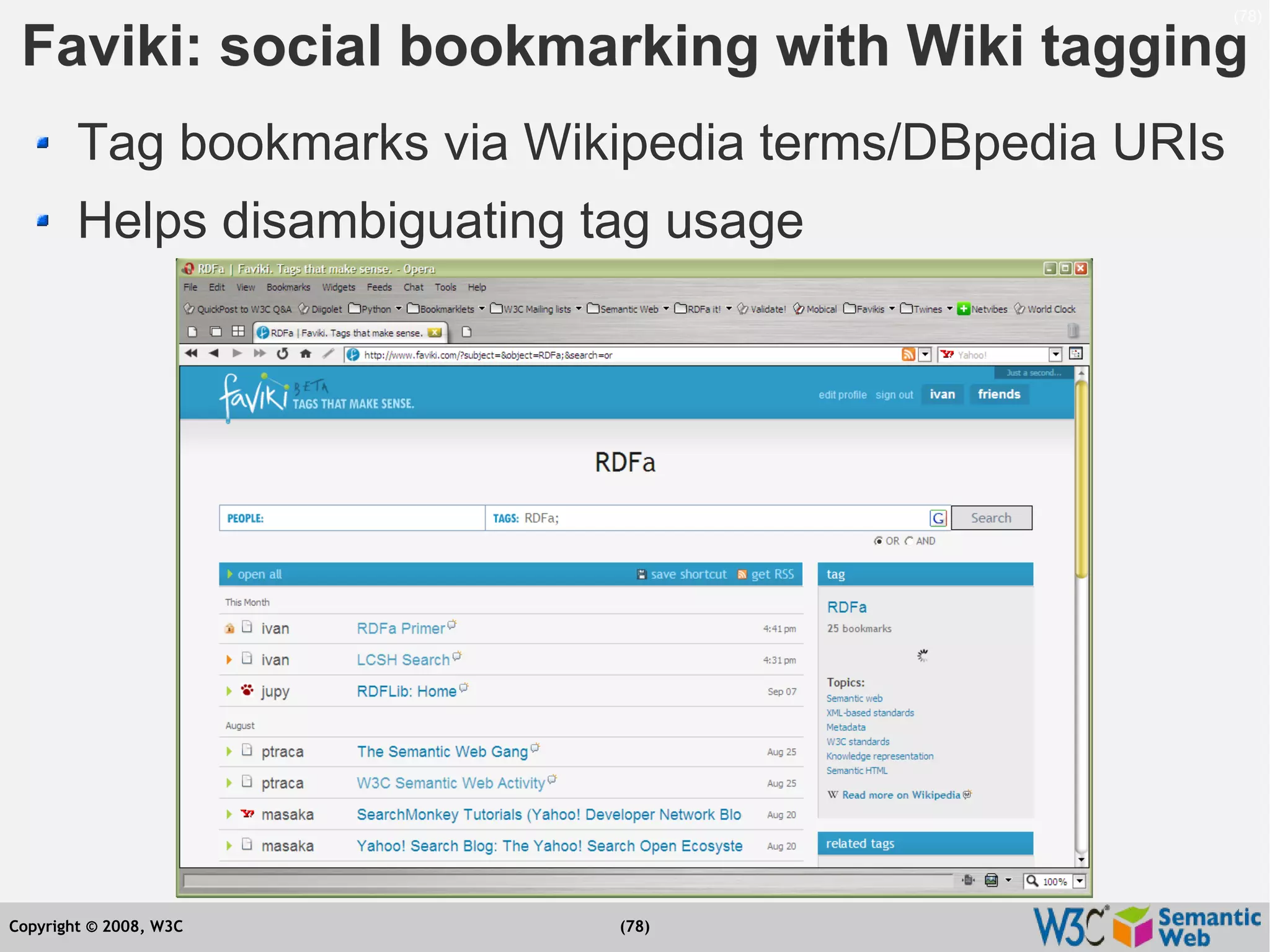Click the Home icon in navigation bar
Viewport: 1270px width, 952px height.
pos(305,354)
